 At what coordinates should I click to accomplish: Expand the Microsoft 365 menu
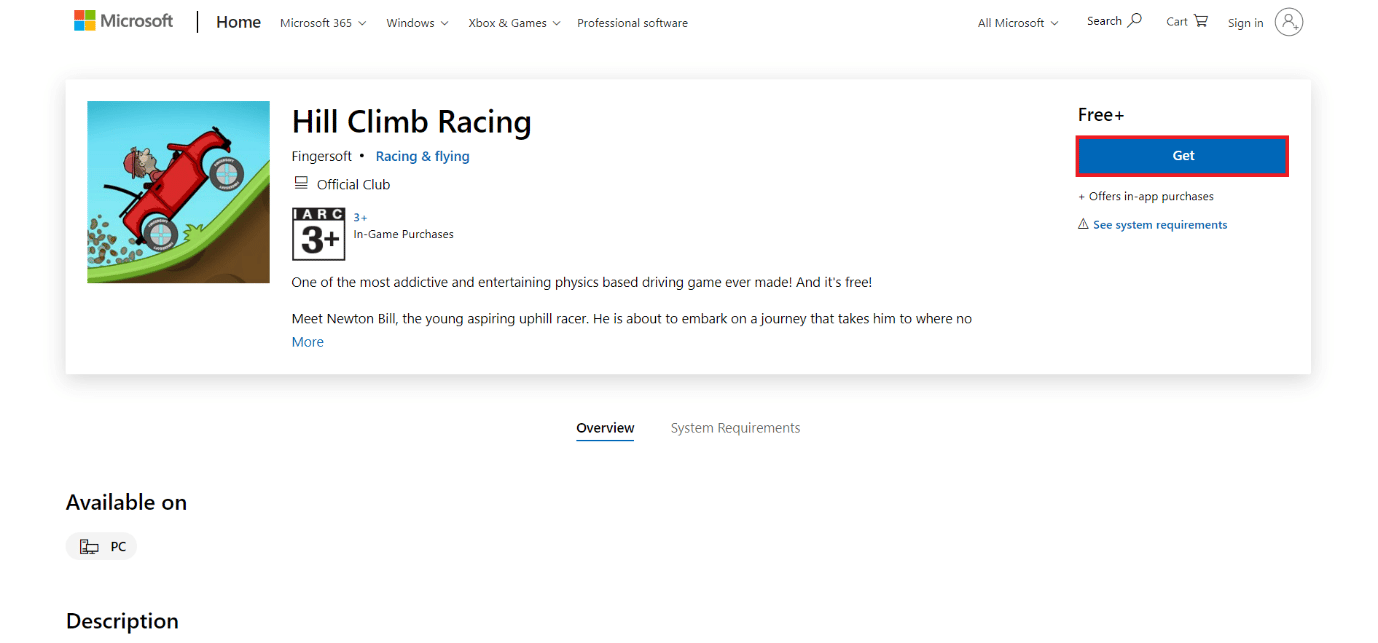(323, 23)
